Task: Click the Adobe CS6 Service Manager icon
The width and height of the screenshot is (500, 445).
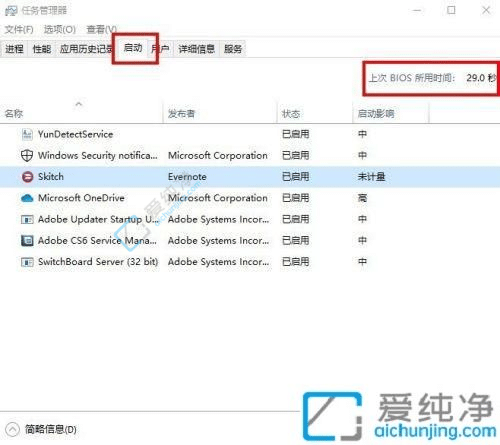Action: click(27, 241)
